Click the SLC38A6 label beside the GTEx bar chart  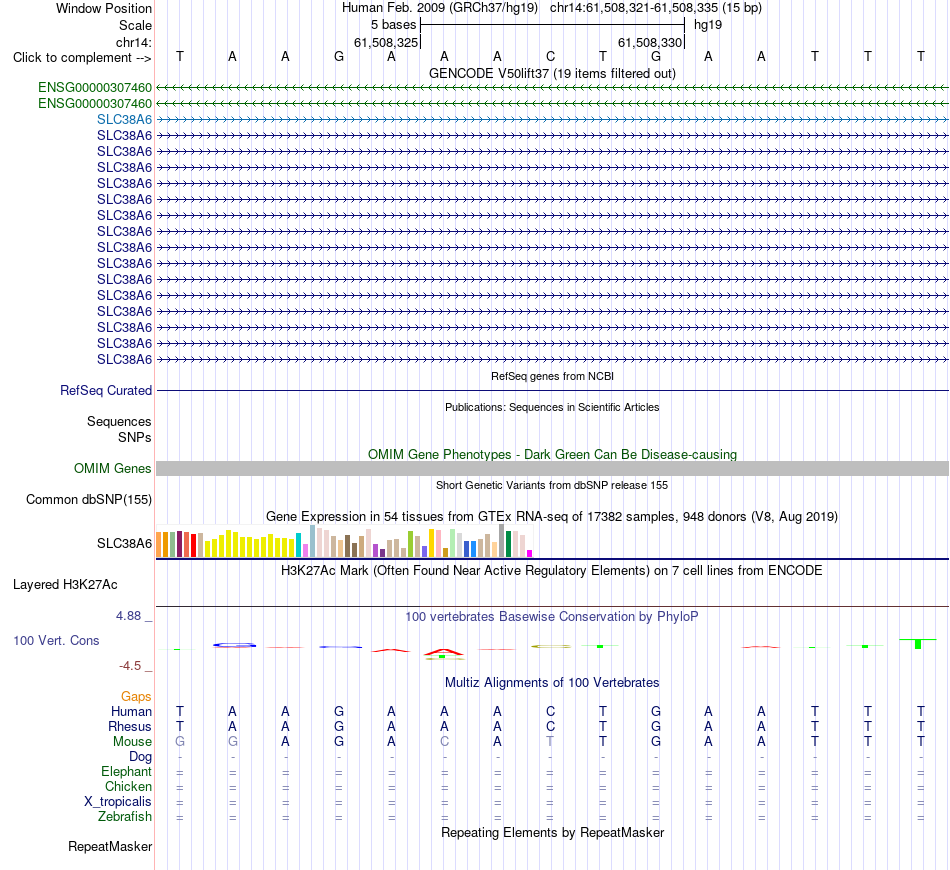124,543
